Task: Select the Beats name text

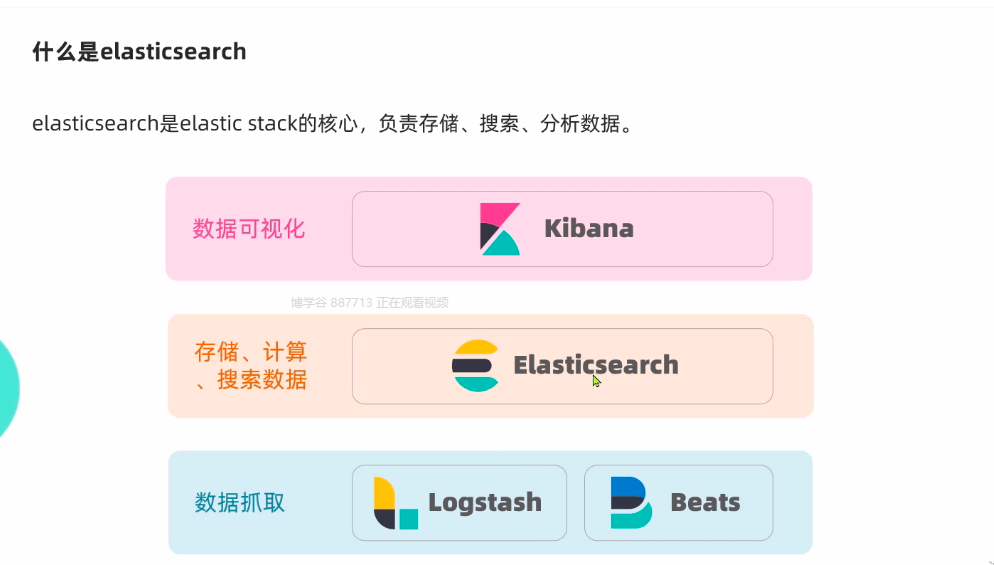Action: [706, 502]
